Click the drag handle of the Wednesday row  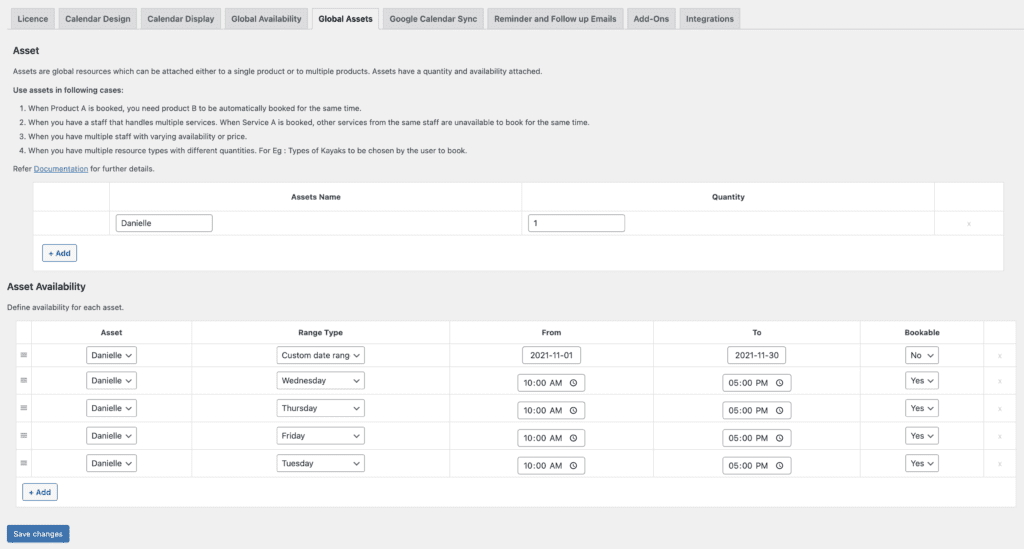[x=24, y=381]
